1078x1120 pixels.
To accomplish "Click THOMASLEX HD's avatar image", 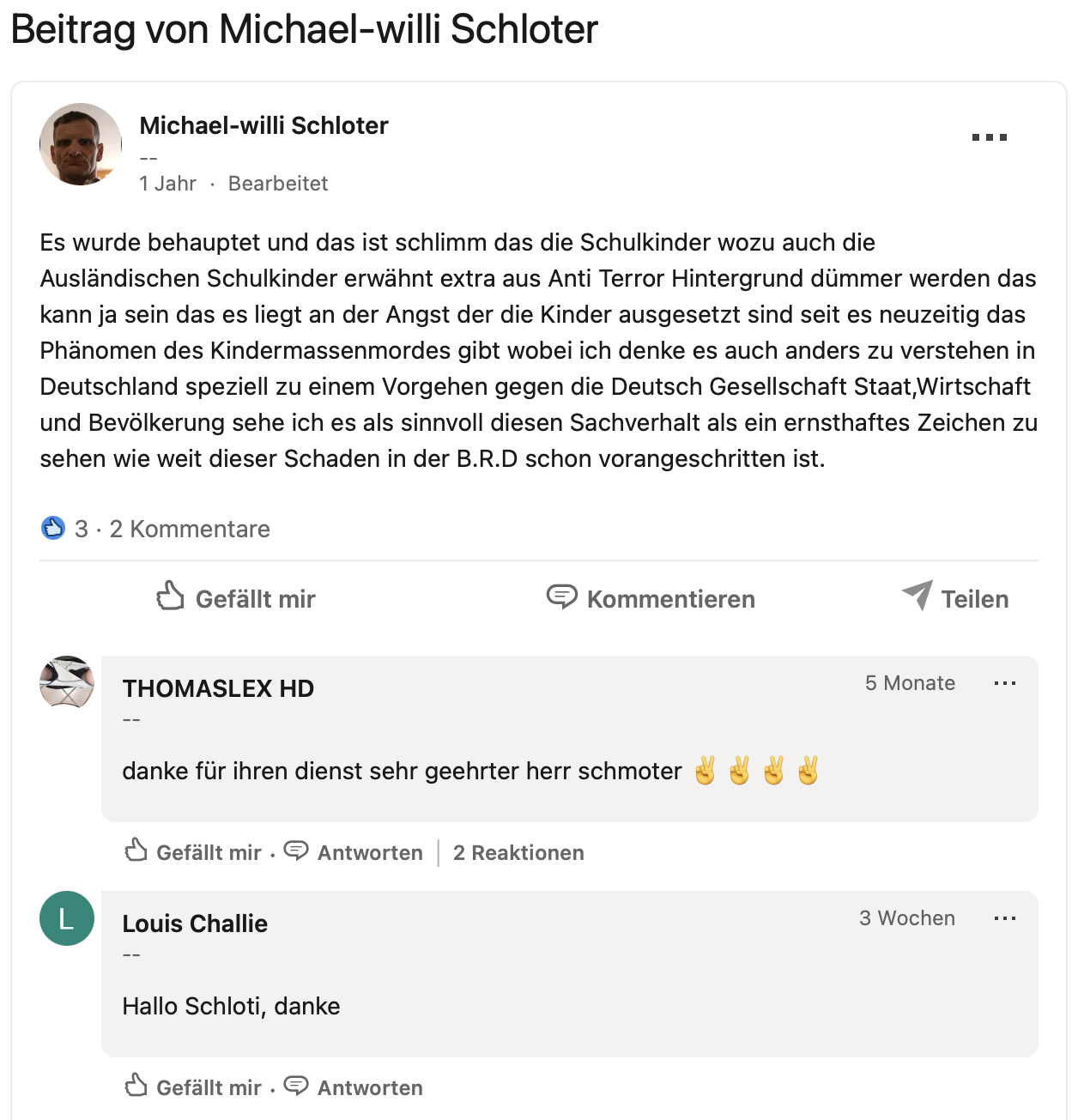I will point(67,682).
